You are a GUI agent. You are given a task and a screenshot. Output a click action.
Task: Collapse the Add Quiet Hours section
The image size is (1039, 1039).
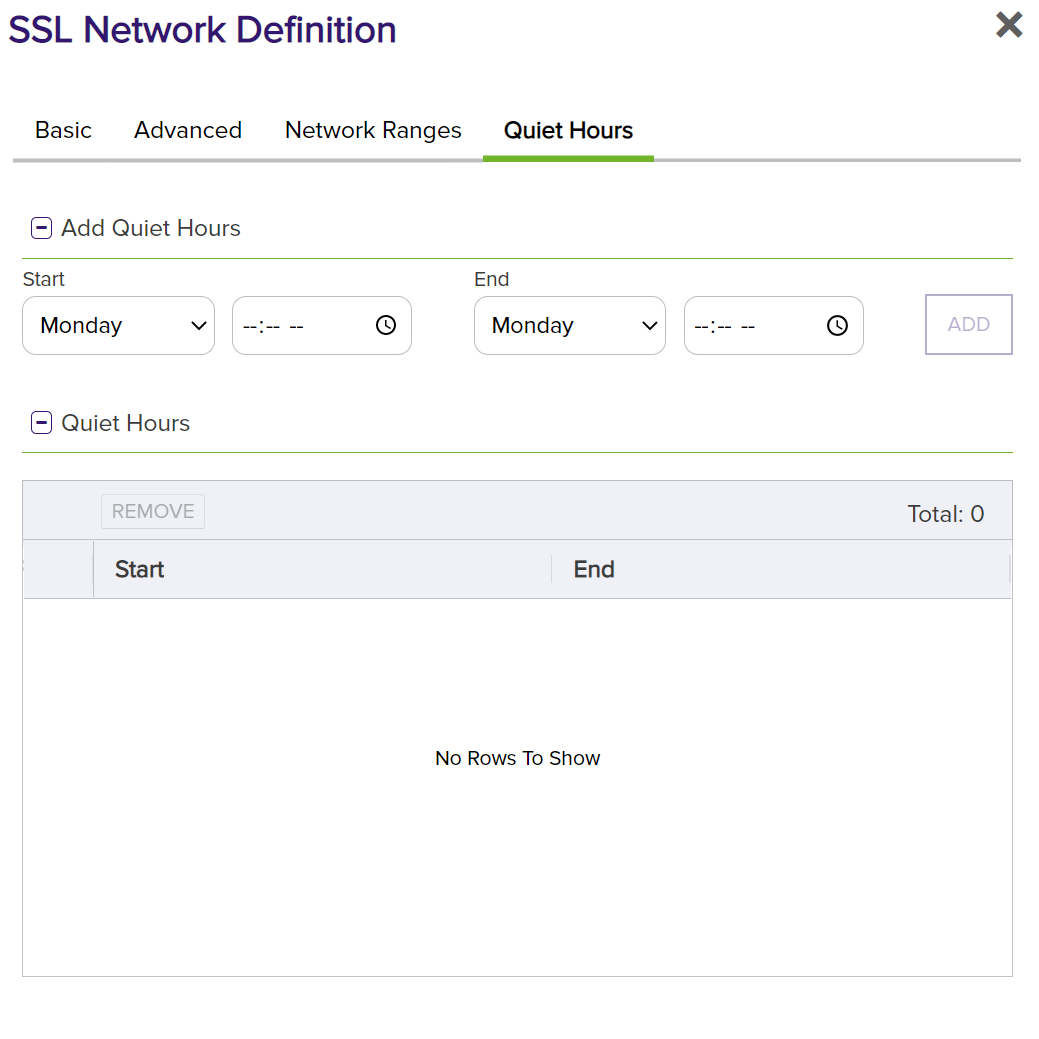point(41,228)
